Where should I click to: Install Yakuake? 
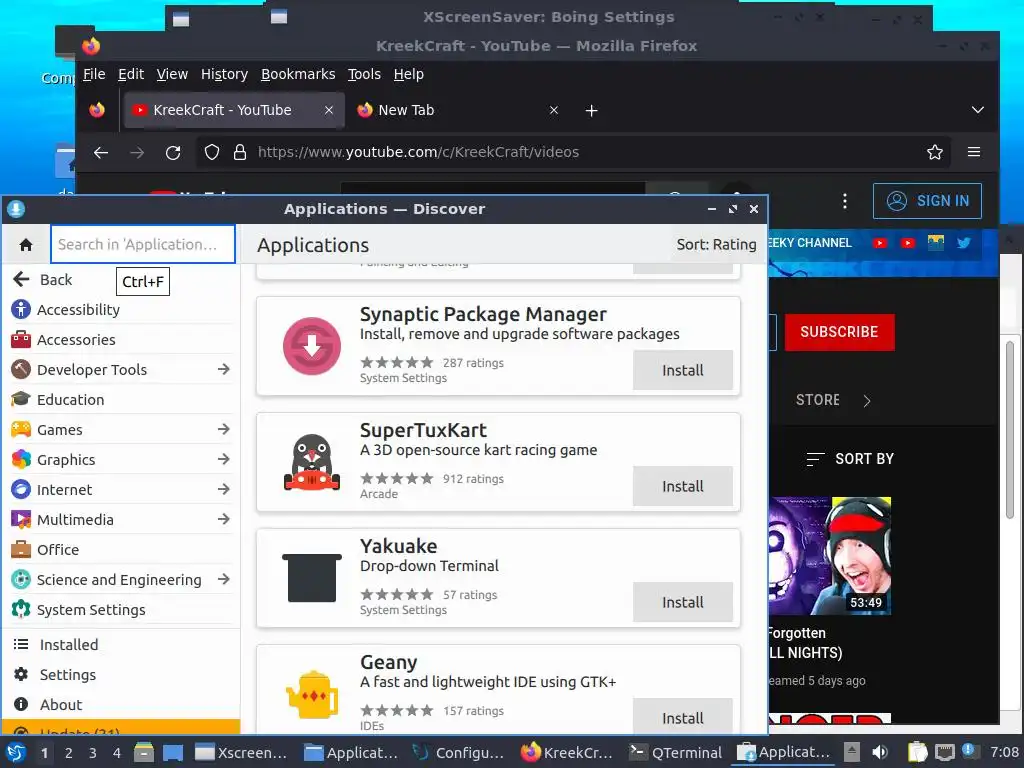tap(682, 602)
